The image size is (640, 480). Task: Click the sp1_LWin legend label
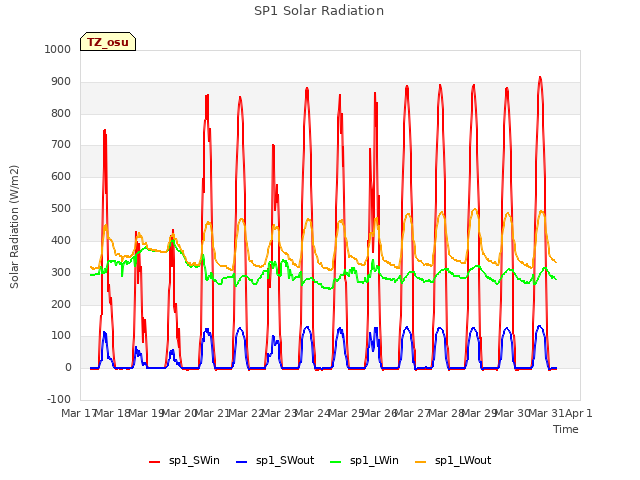tap(374, 461)
